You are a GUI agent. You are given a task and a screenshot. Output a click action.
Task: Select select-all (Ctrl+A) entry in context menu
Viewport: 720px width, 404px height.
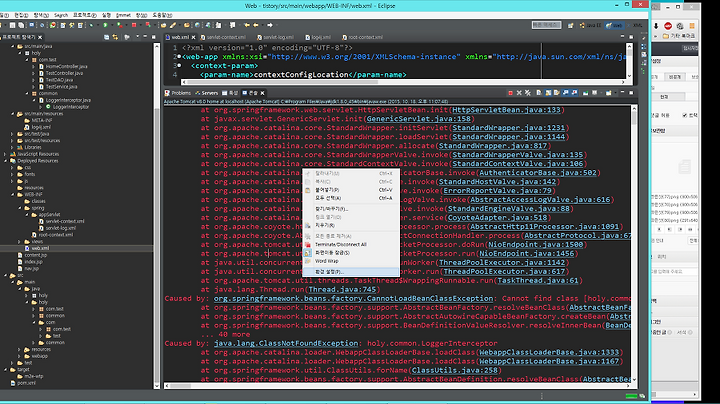click(x=351, y=198)
